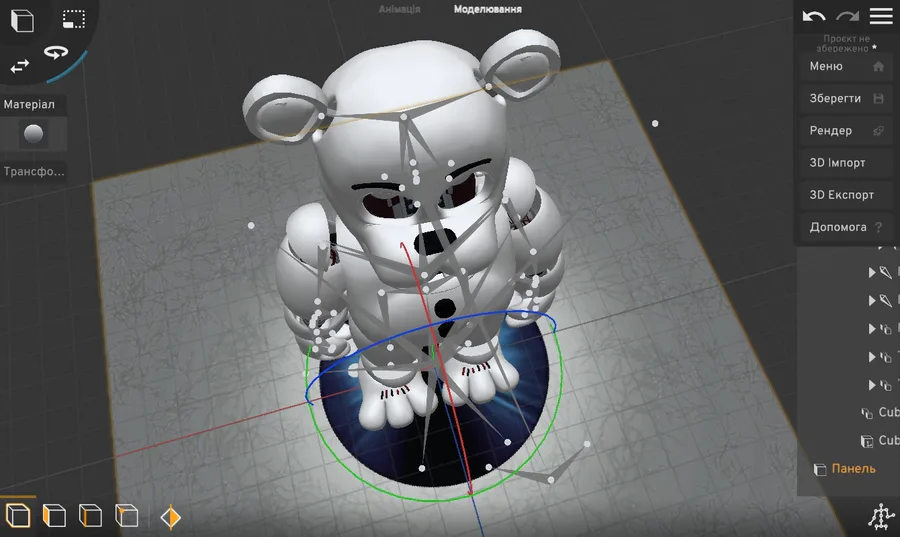
Task: Open the Матеріал panel header
Action: pyautogui.click(x=33, y=104)
